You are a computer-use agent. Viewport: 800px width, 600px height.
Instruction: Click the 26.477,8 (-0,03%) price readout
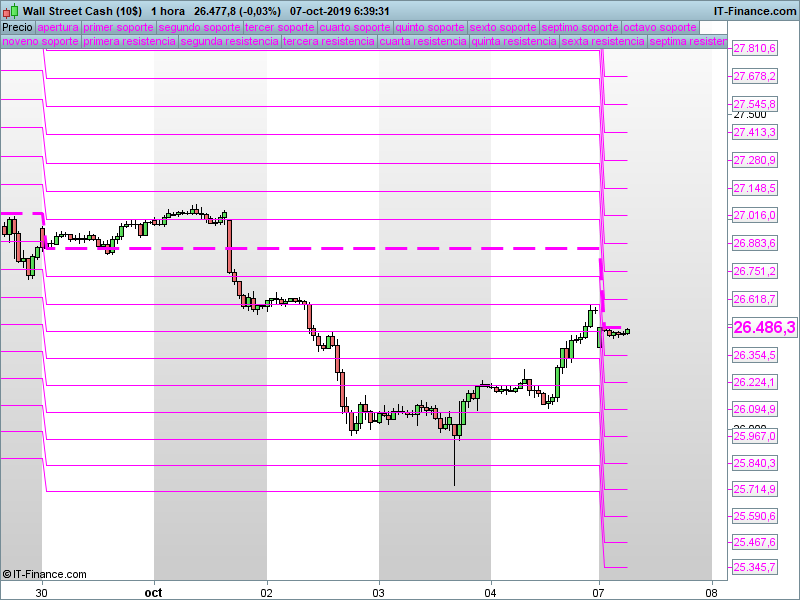[237, 11]
